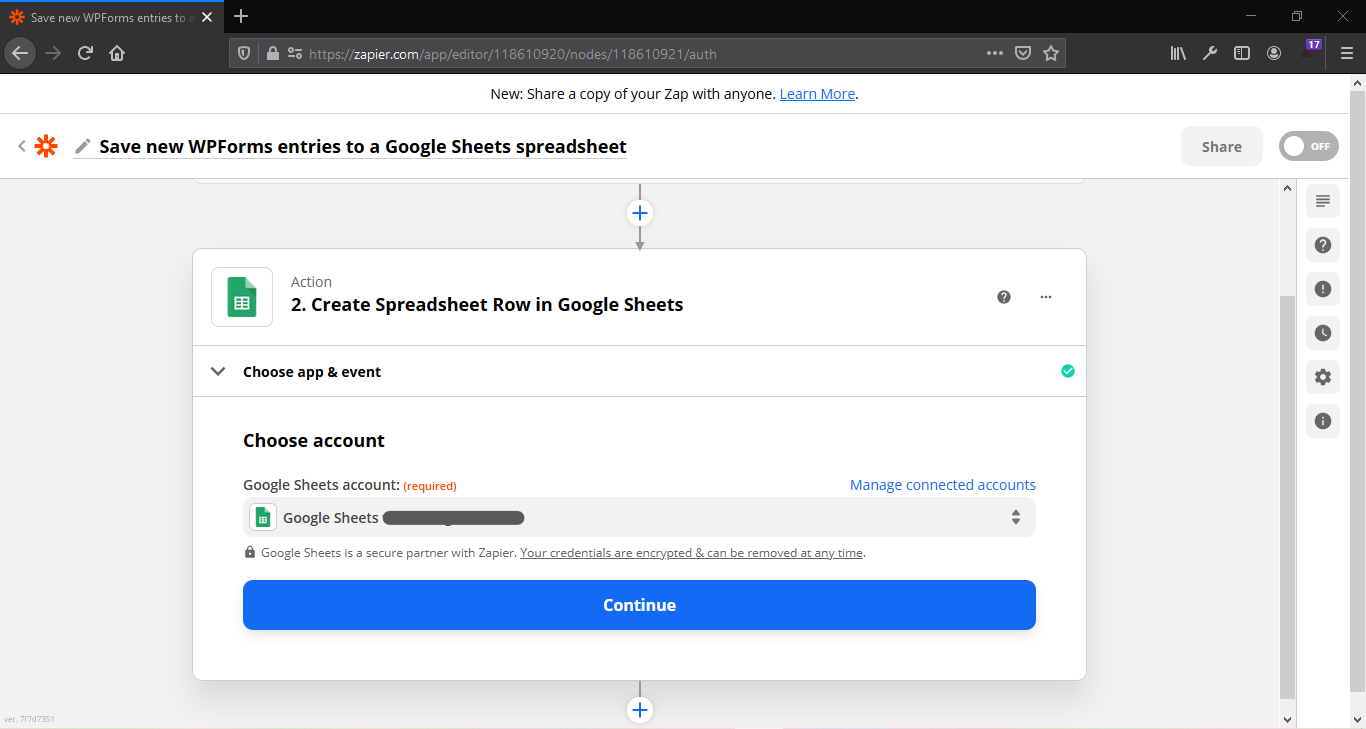This screenshot has height=729, width=1366.
Task: Open the settings gear icon in the right sidebar
Action: (x=1323, y=377)
